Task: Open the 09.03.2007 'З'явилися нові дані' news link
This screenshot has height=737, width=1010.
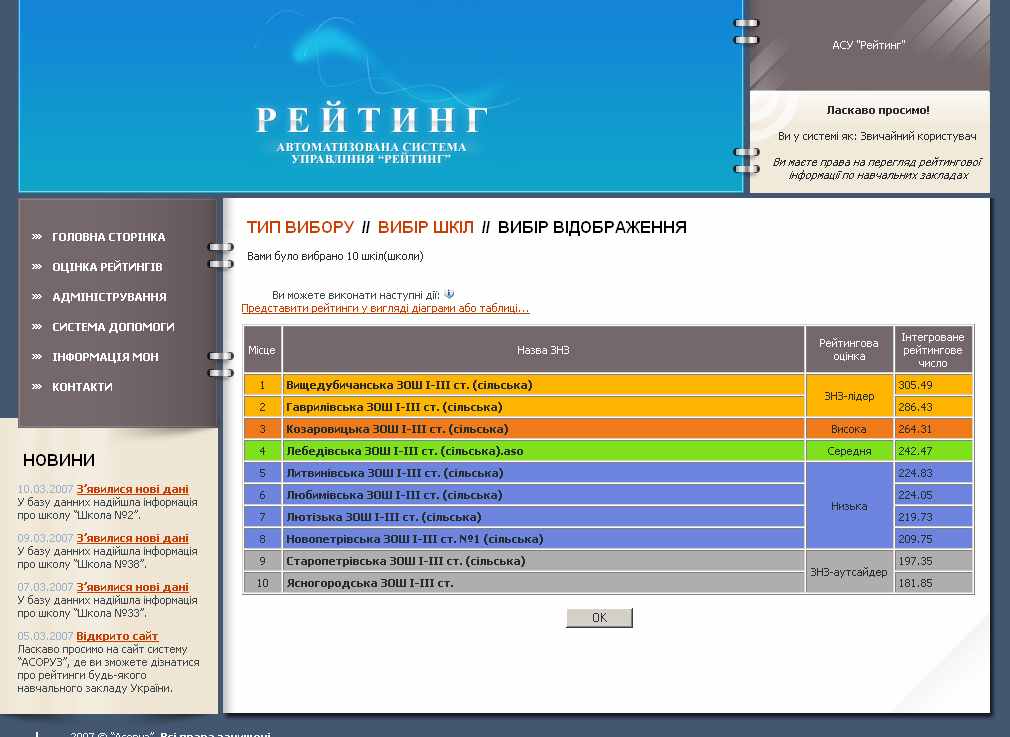Action: 132,538
